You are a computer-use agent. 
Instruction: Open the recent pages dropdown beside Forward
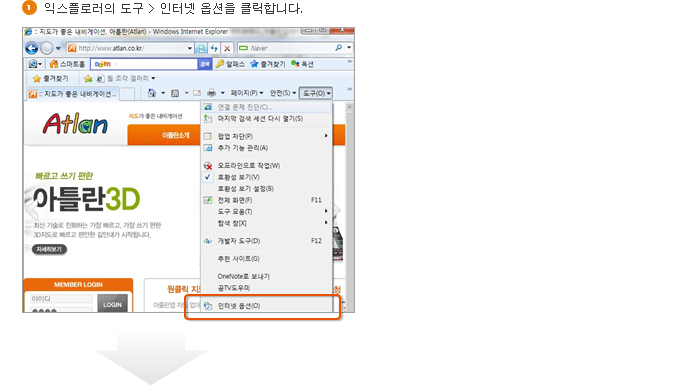coord(58,48)
